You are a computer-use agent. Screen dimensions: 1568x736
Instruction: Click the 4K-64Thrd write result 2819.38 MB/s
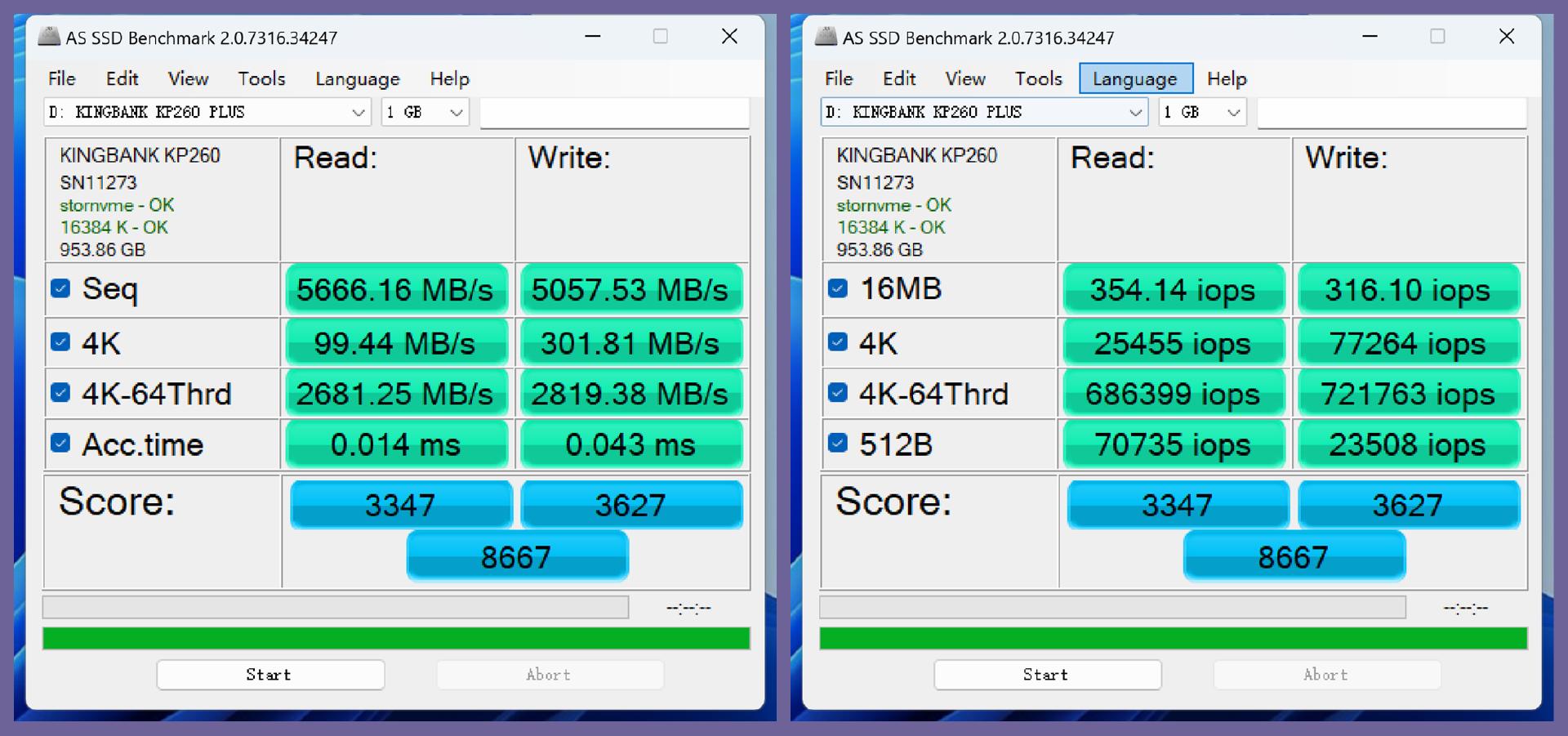631,393
